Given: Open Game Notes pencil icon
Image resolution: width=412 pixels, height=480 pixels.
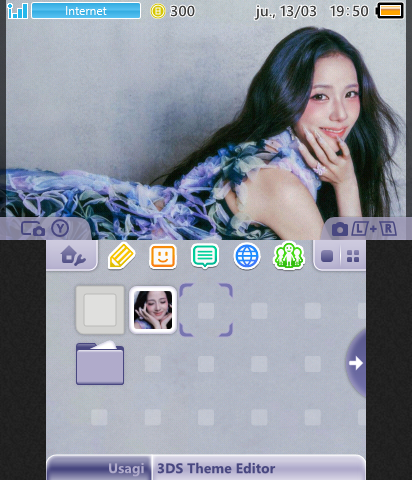Looking at the screenshot, I should click(121, 256).
